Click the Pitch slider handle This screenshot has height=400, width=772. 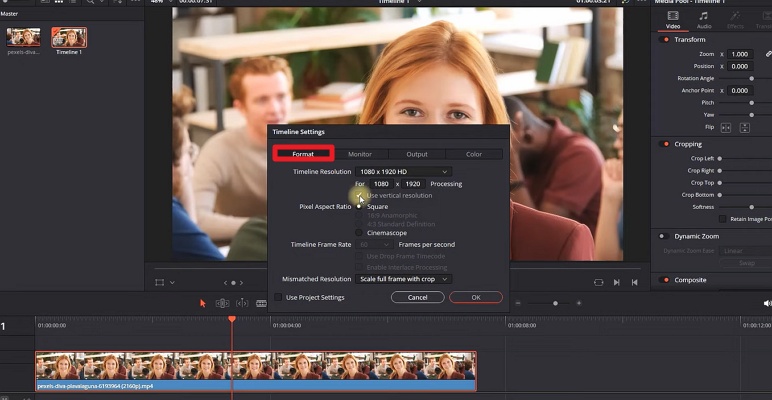(x=751, y=102)
